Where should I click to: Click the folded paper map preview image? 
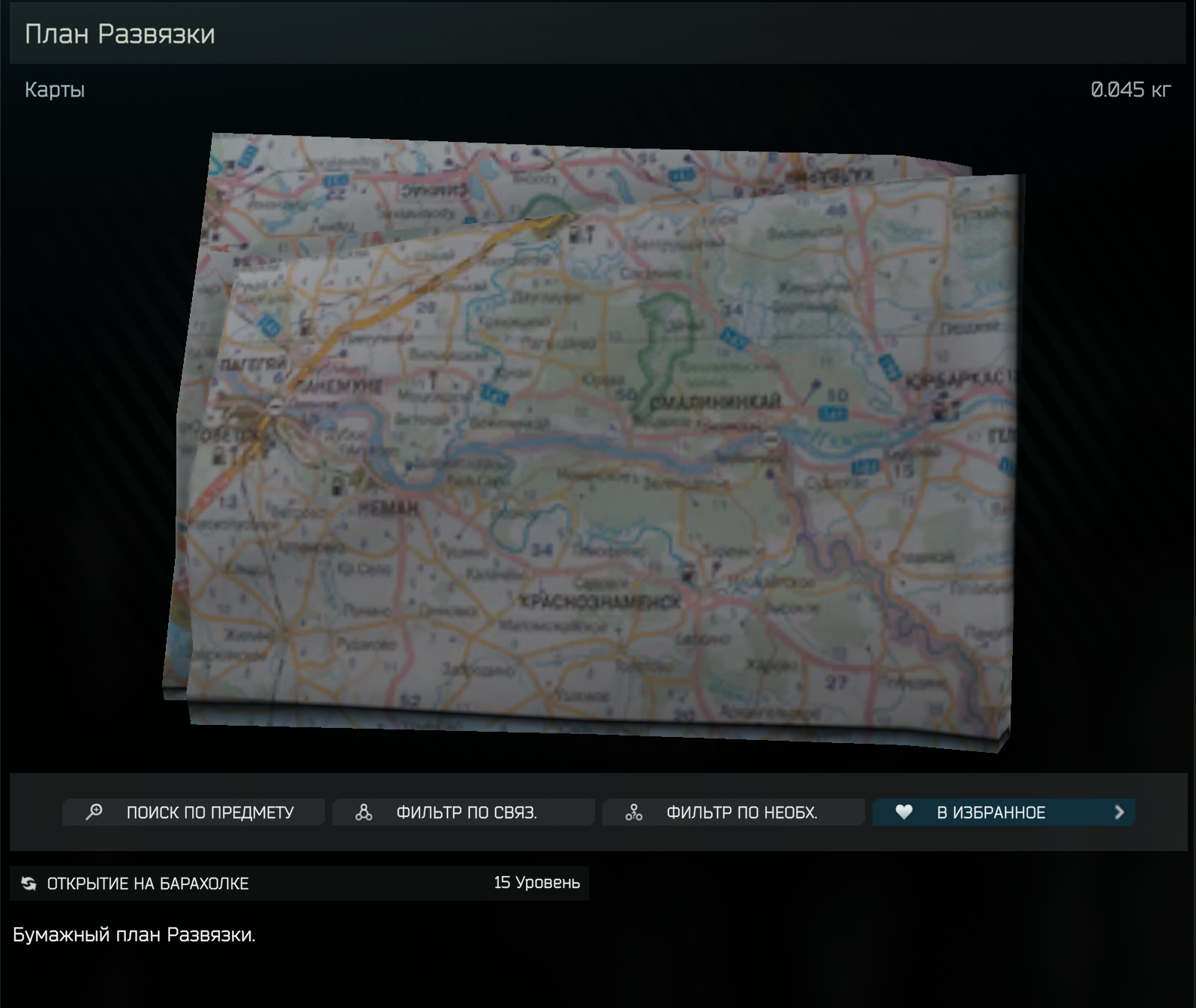593,443
